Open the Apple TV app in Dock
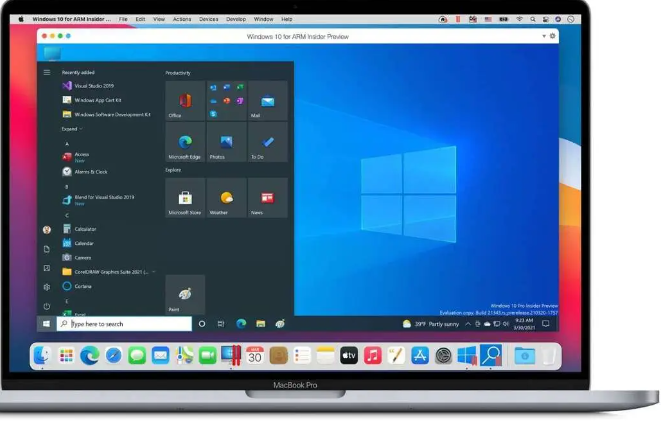Screen dimensions: 662x422 coord(349,355)
